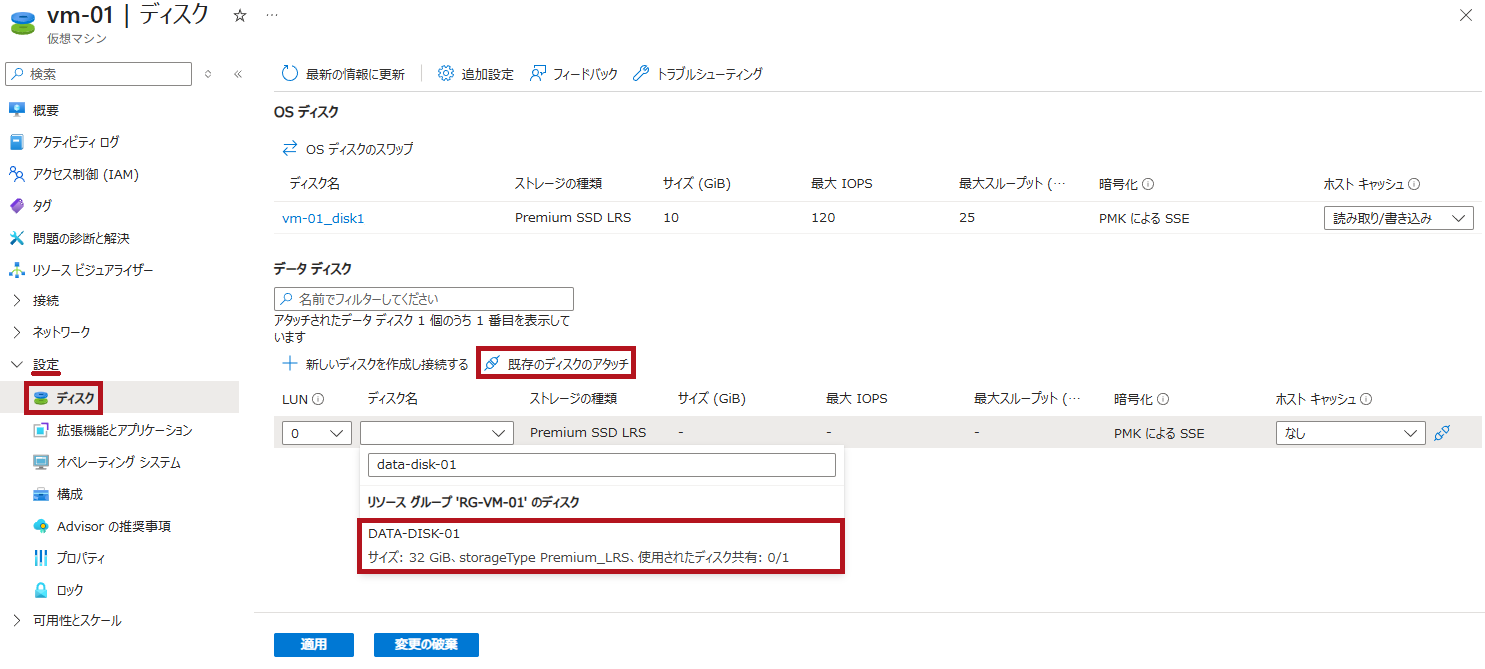Open the LUN dropdown showing 0
1485x669 pixels.
coord(316,433)
